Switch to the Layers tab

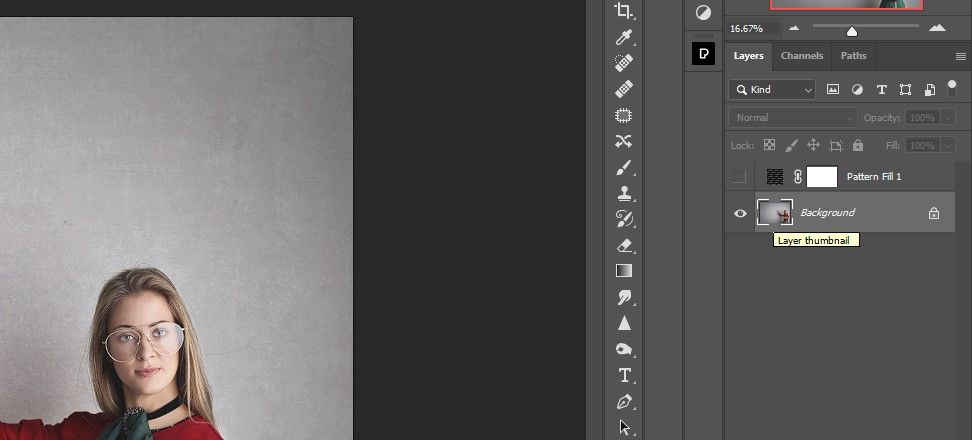point(748,56)
